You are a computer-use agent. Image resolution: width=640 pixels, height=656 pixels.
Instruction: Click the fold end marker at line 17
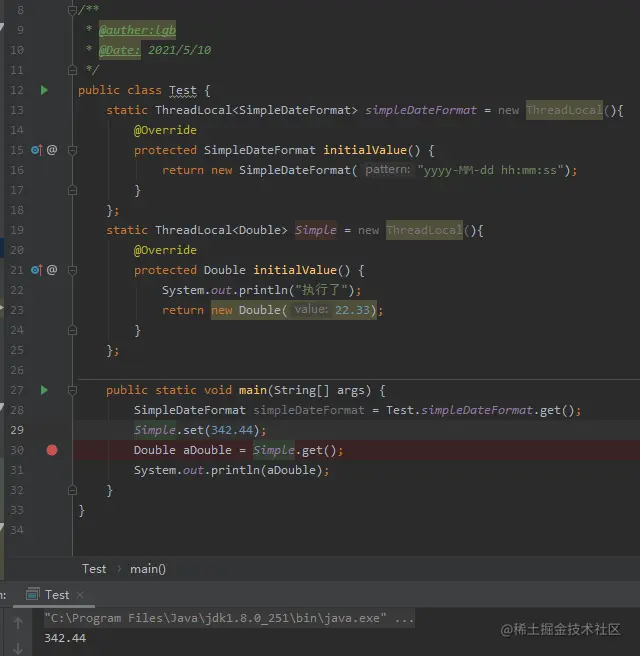pos(72,190)
